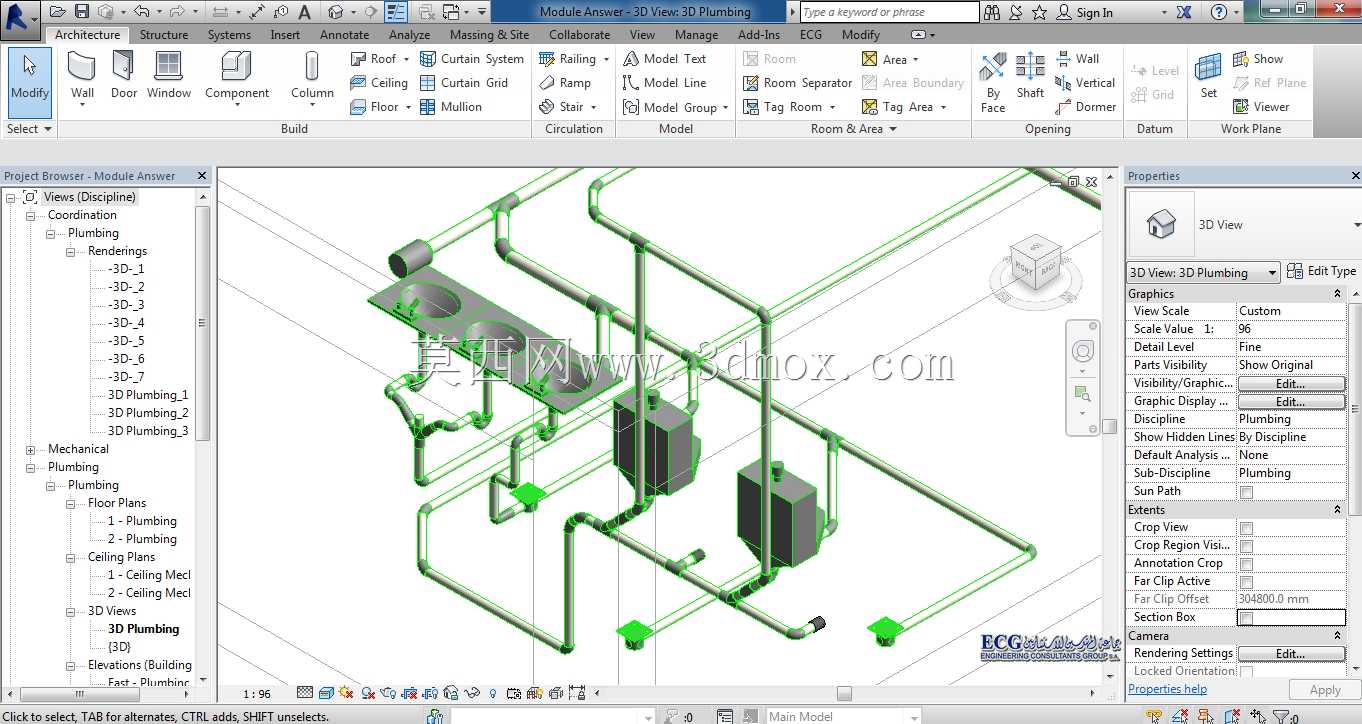Open the Properties help link
The image size is (1362, 724).
1167,689
